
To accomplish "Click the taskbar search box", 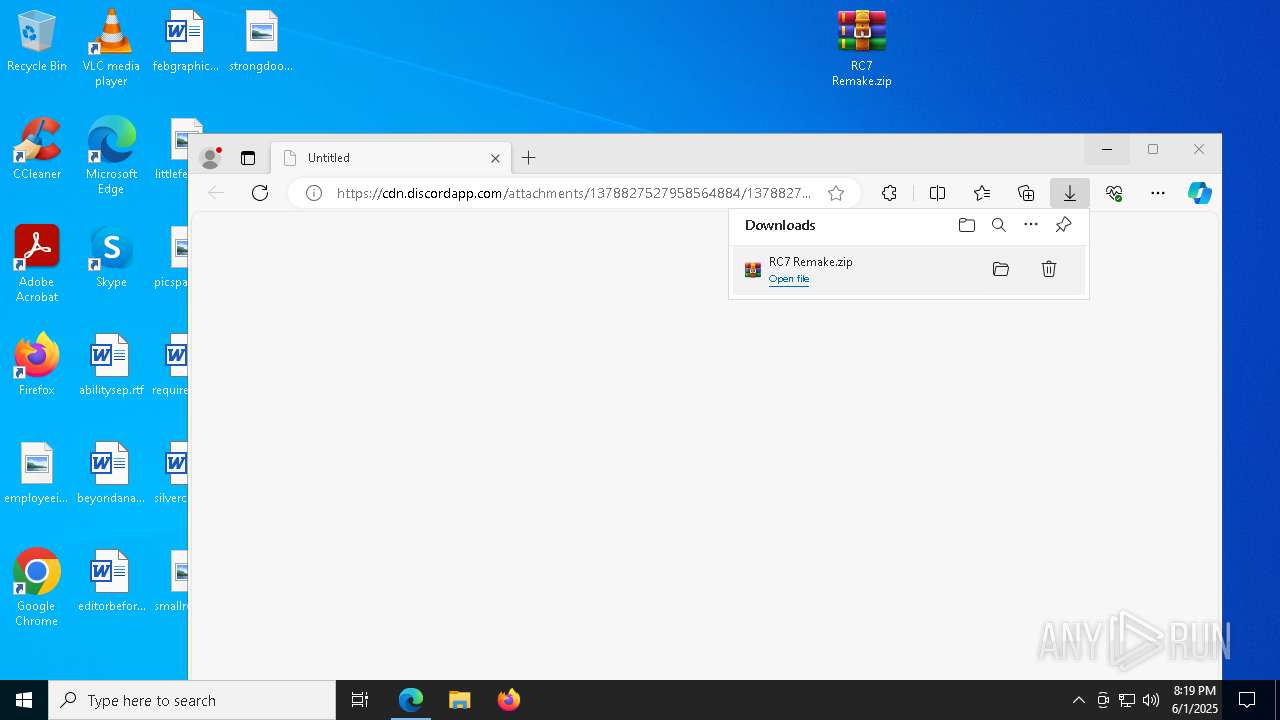I will (x=192, y=700).
